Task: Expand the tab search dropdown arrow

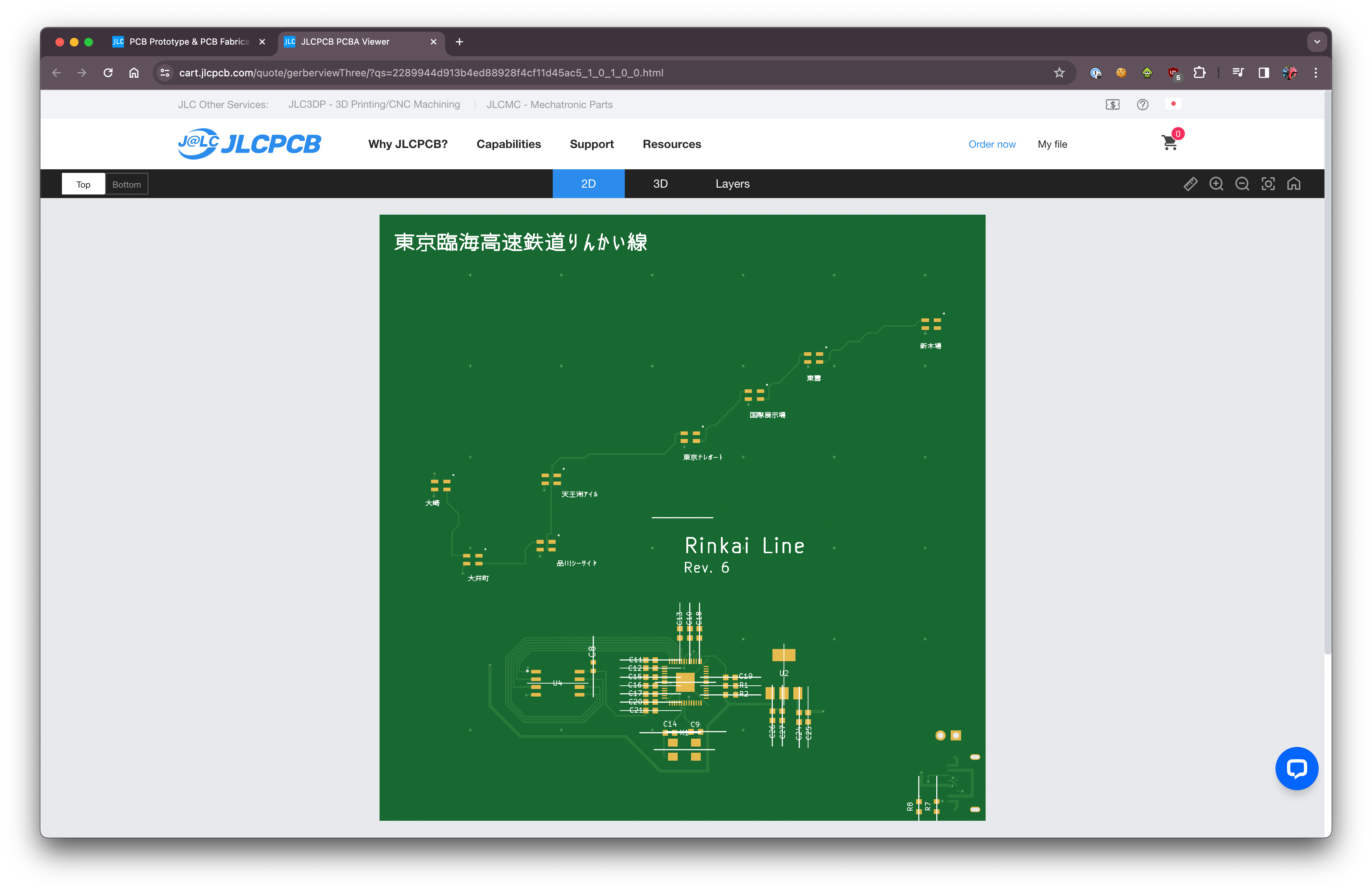Action: pyautogui.click(x=1317, y=41)
